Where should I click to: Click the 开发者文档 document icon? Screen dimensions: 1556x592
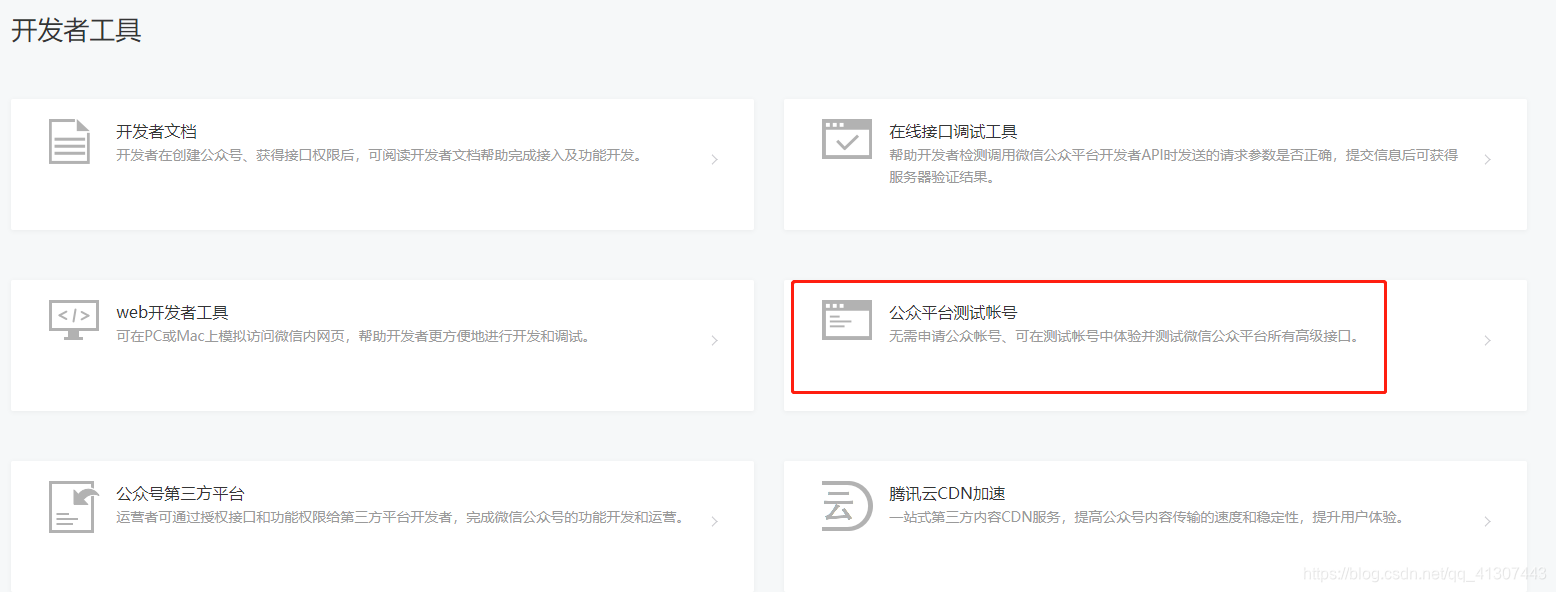pyautogui.click(x=69, y=140)
